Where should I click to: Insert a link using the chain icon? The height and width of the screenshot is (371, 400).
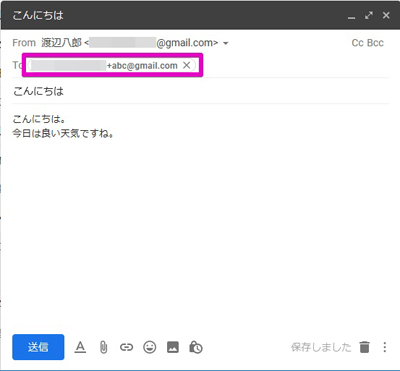pyautogui.click(x=126, y=347)
